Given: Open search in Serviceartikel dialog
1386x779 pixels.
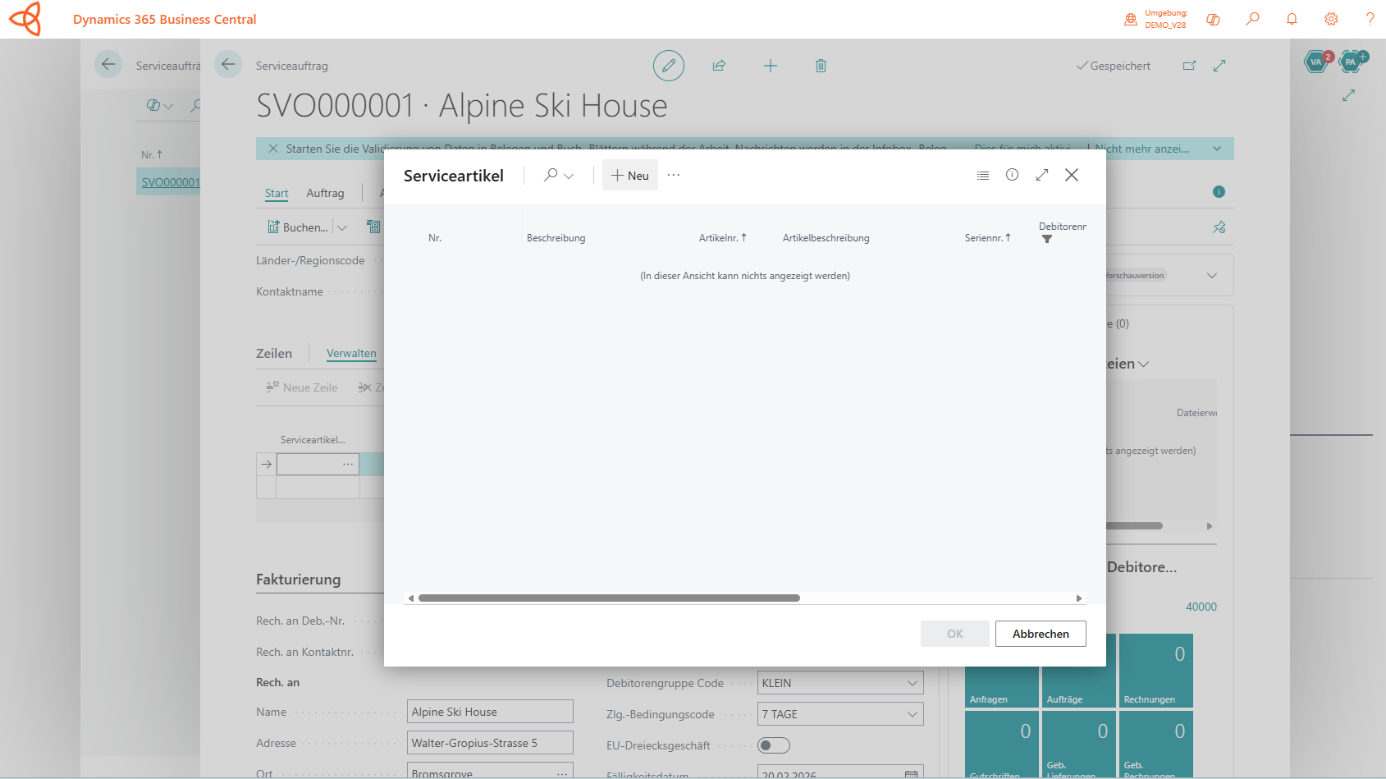Looking at the screenshot, I should (x=558, y=175).
